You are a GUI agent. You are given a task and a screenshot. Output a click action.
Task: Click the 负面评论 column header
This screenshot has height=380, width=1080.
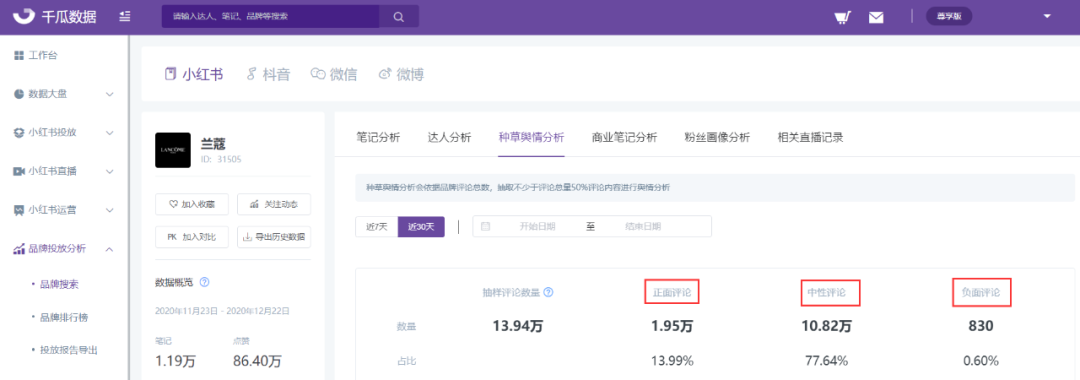pyautogui.click(x=982, y=293)
